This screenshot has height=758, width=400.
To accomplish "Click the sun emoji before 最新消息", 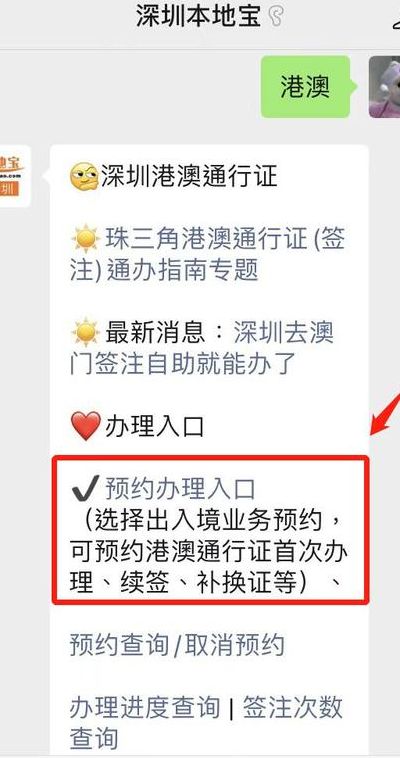I will click(x=85, y=333).
